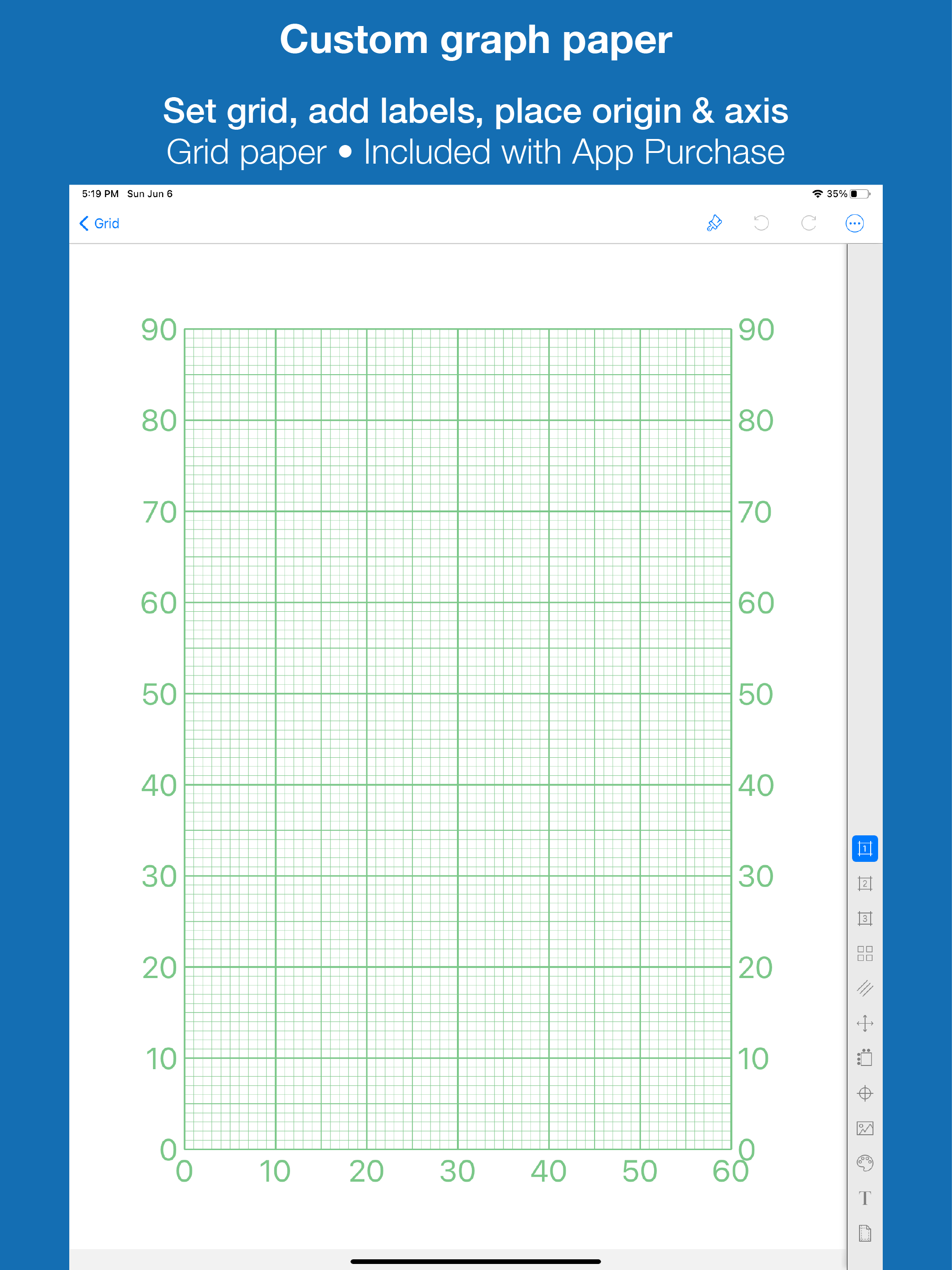Tap the back chevron arrow

click(x=85, y=223)
